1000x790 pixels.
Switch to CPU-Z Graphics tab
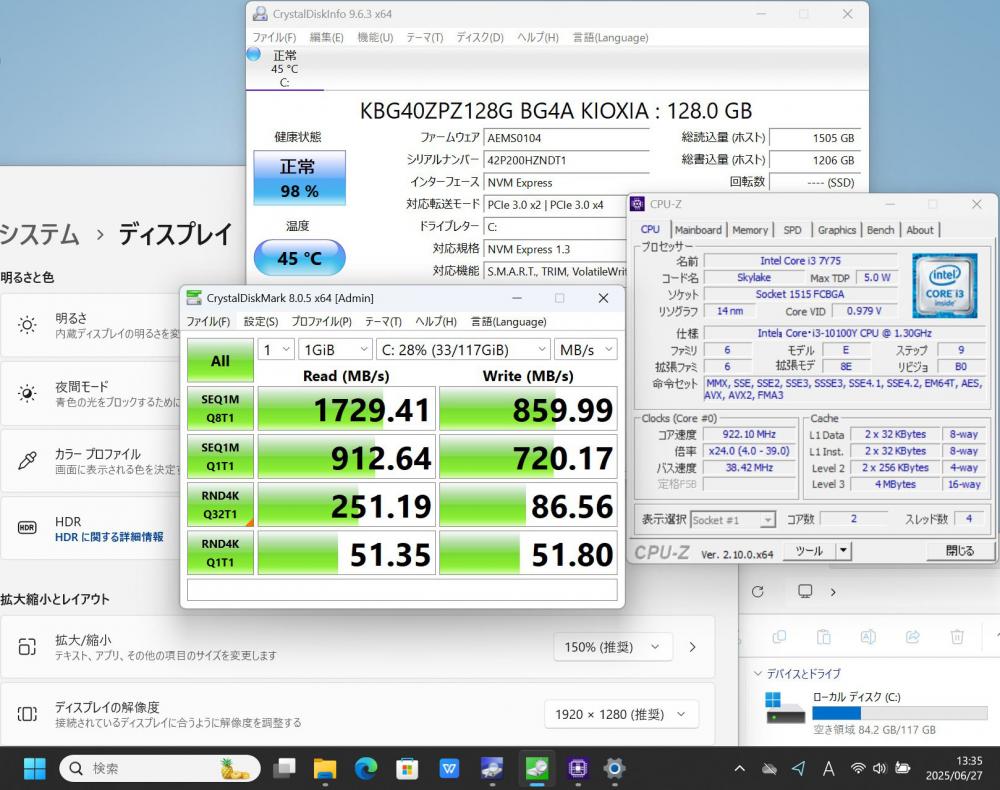click(837, 230)
